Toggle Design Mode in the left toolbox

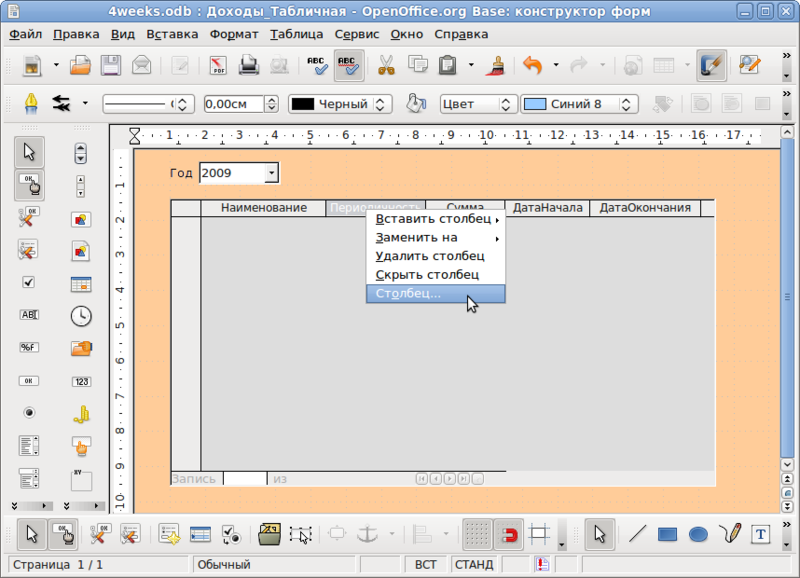click(x=30, y=185)
